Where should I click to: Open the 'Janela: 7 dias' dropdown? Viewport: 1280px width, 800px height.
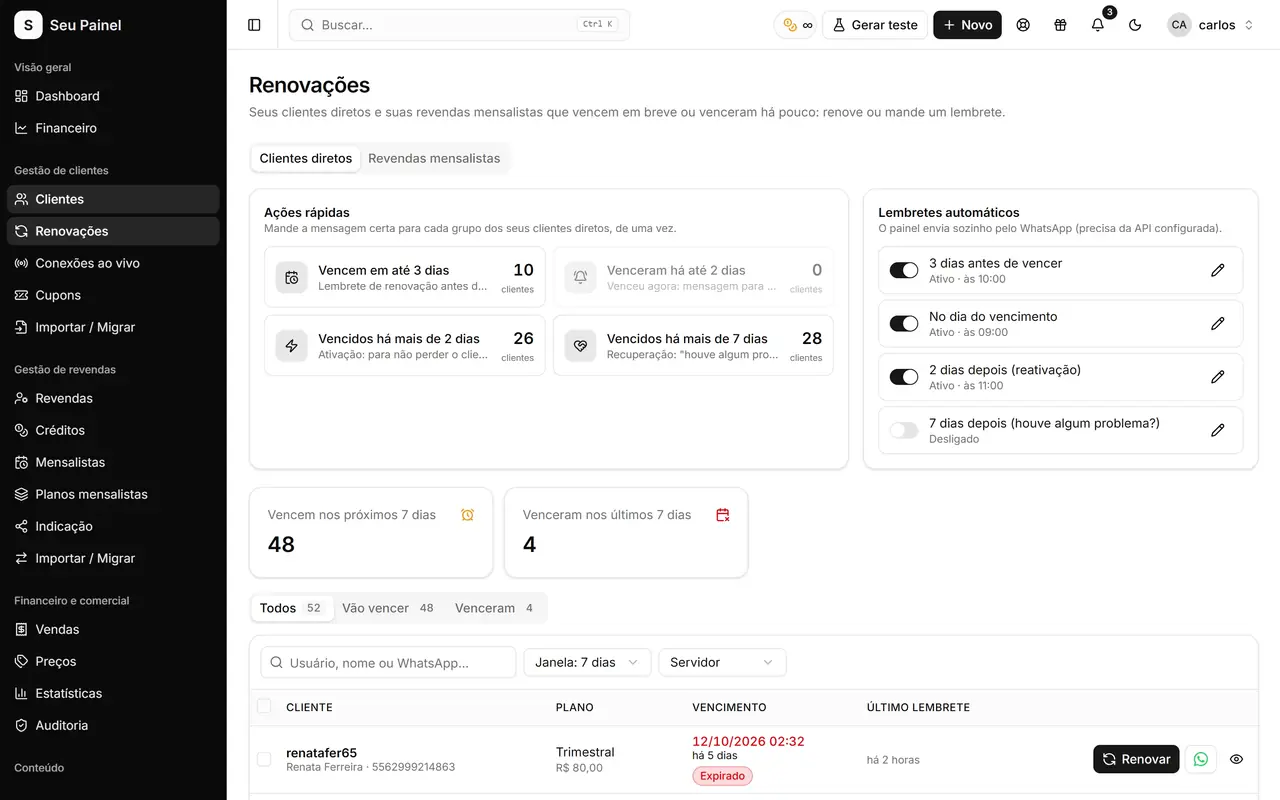tap(587, 662)
